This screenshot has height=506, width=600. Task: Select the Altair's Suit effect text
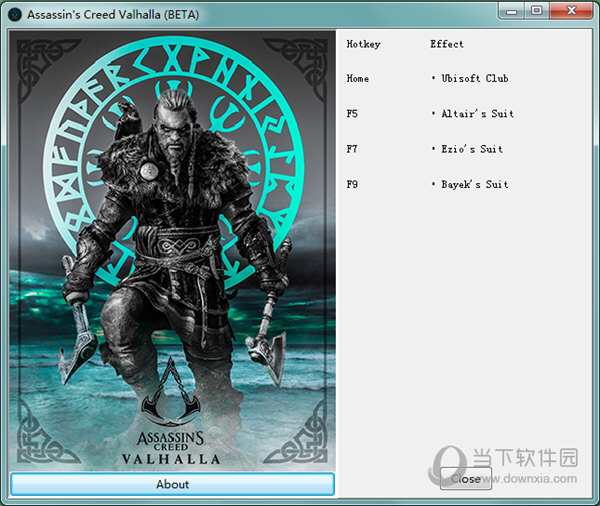pos(477,114)
